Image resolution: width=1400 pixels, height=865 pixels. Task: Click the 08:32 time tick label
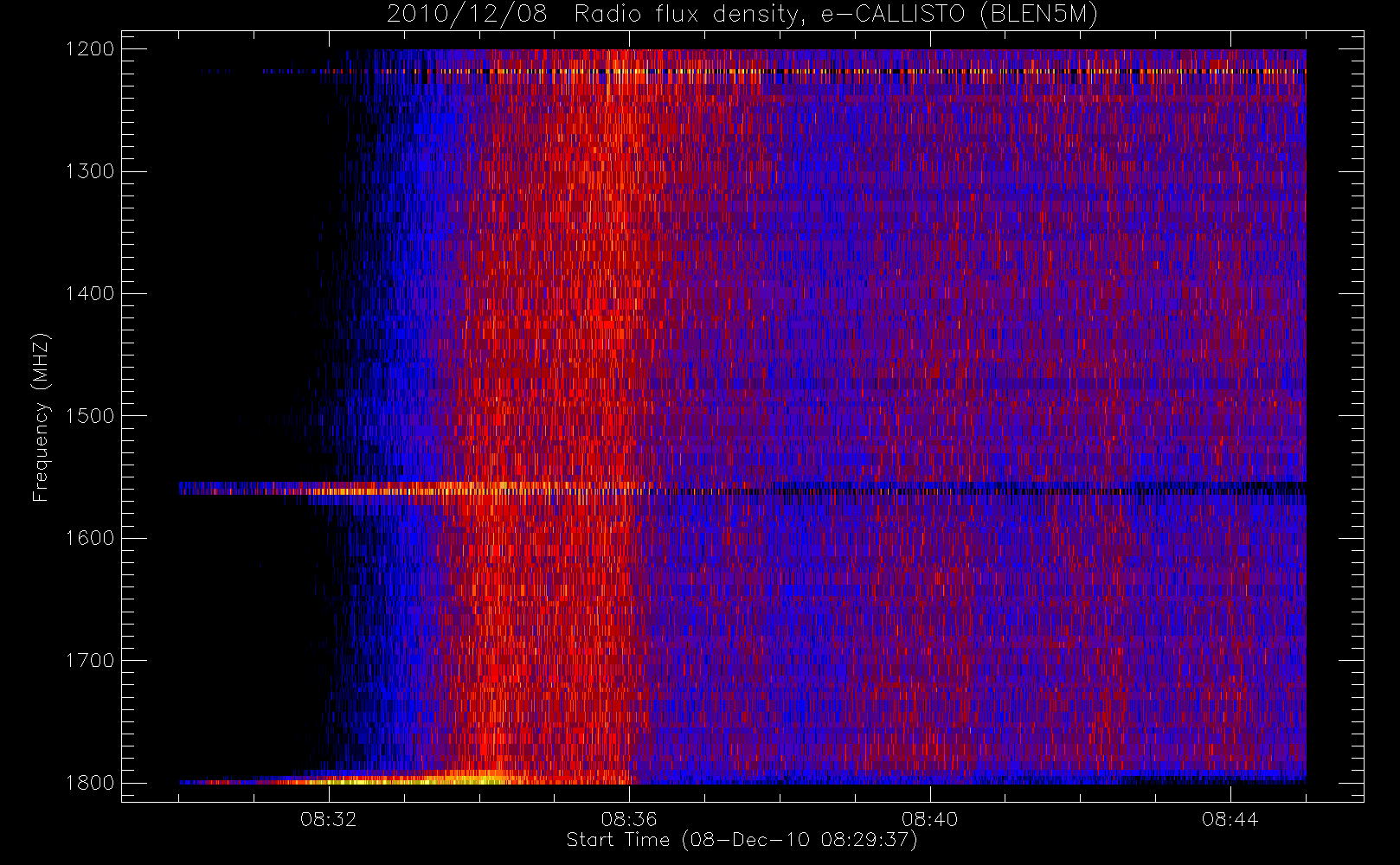click(329, 819)
